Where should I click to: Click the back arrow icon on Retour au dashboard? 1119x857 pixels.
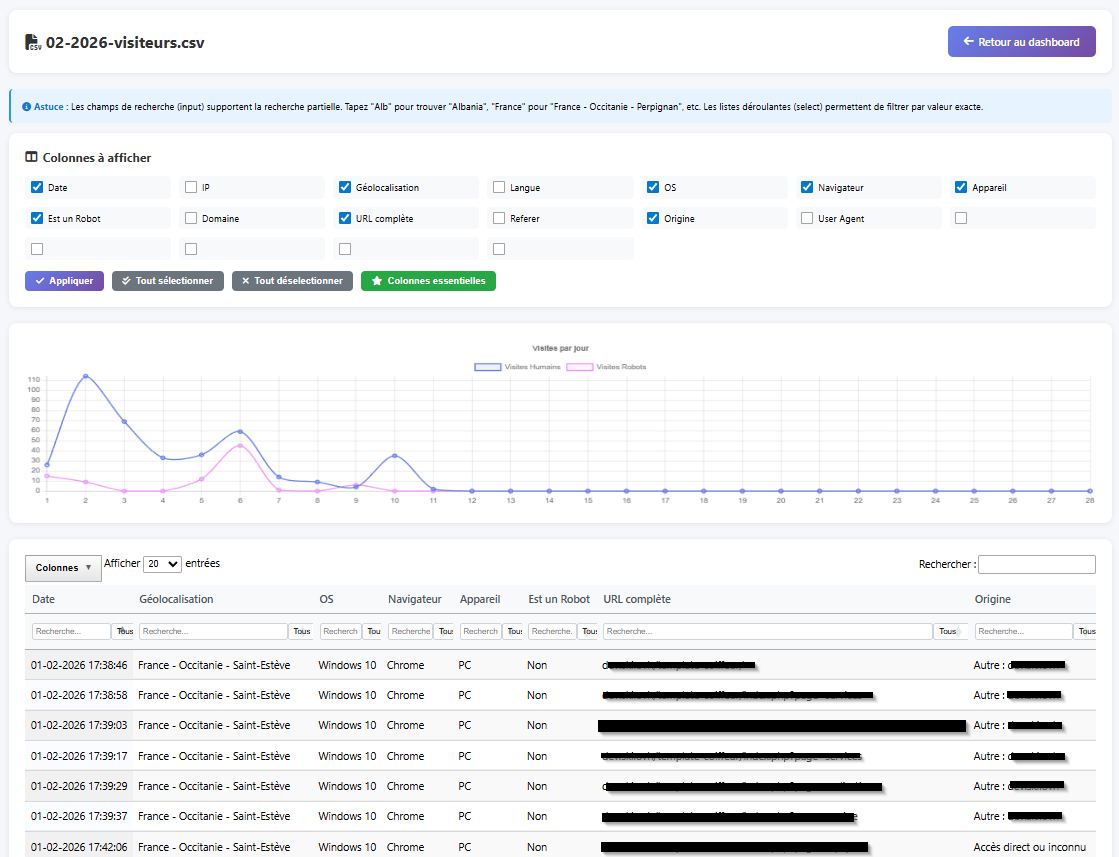coord(968,42)
